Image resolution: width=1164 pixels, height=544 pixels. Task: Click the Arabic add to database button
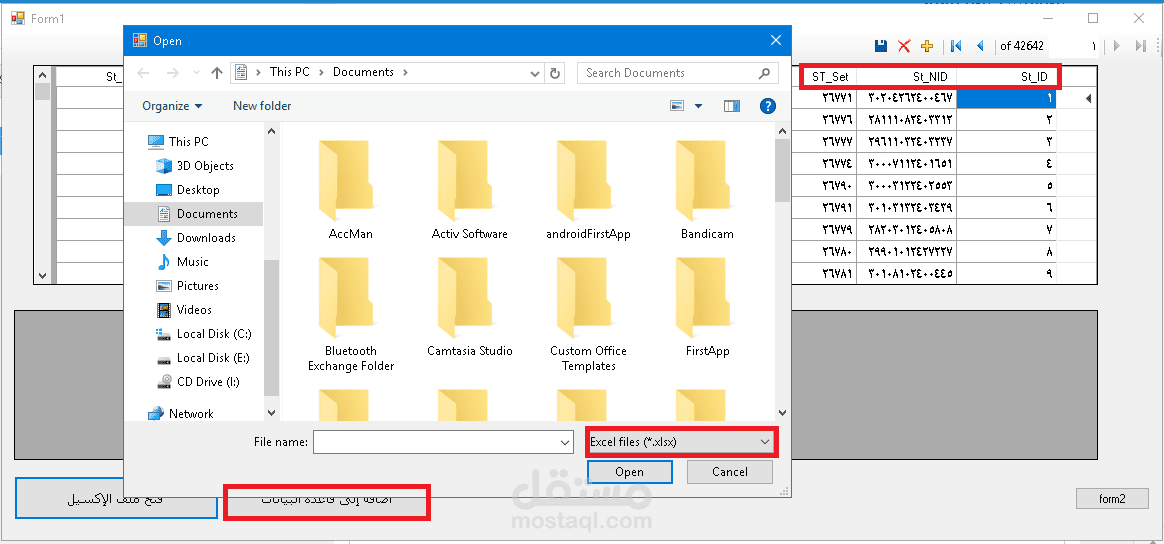[327, 501]
